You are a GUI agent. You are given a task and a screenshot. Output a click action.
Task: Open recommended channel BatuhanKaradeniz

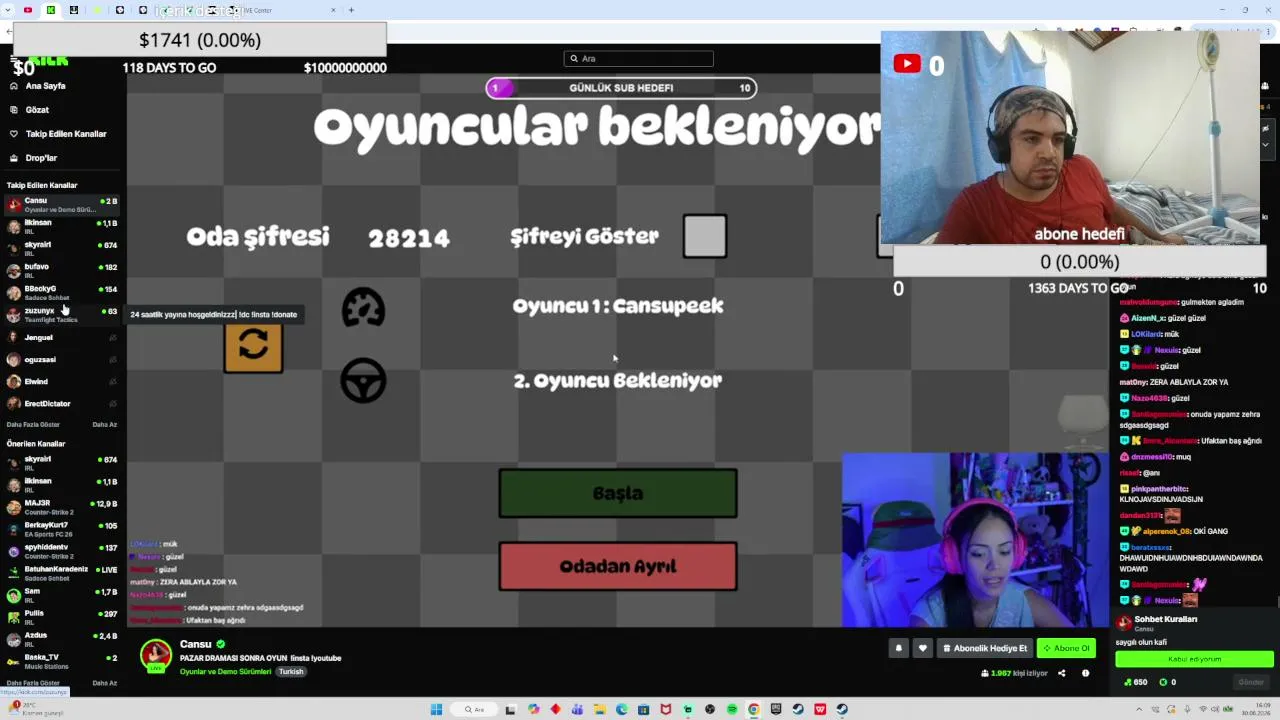(x=62, y=573)
